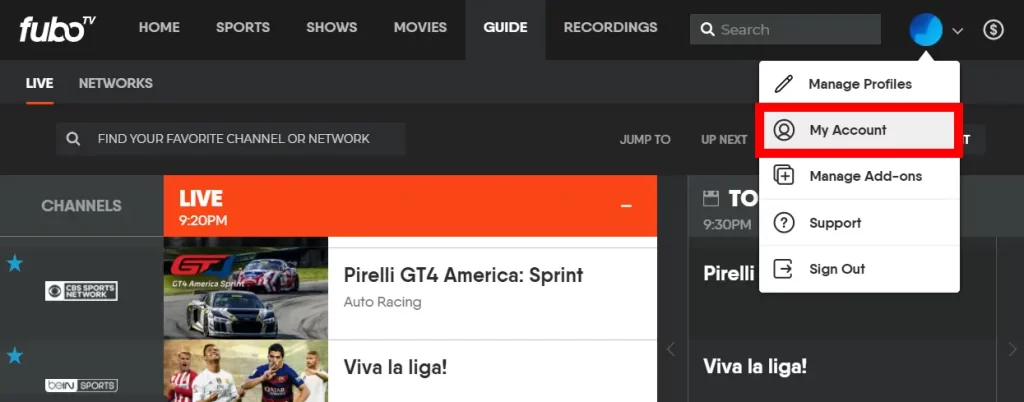
Task: Click the Sign Out arrow icon
Action: click(783, 269)
